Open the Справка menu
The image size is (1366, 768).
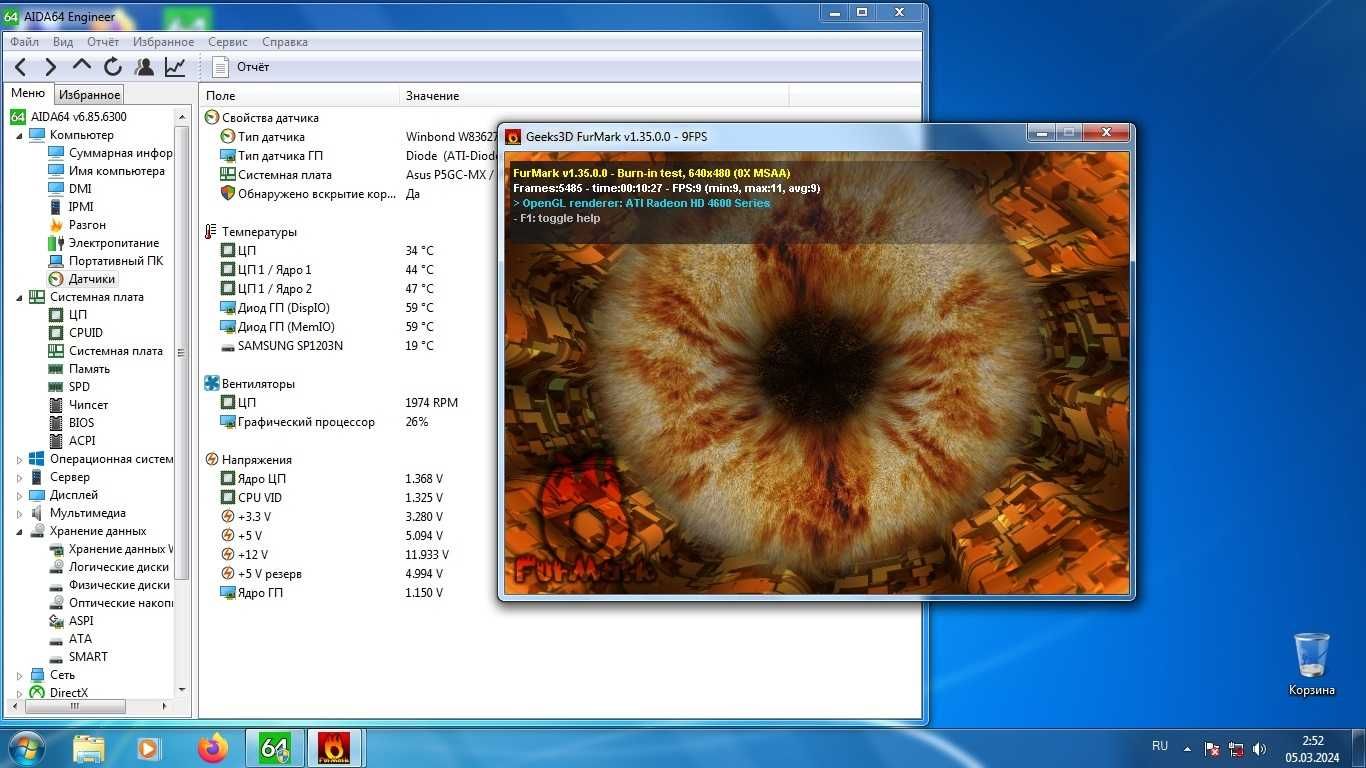285,42
